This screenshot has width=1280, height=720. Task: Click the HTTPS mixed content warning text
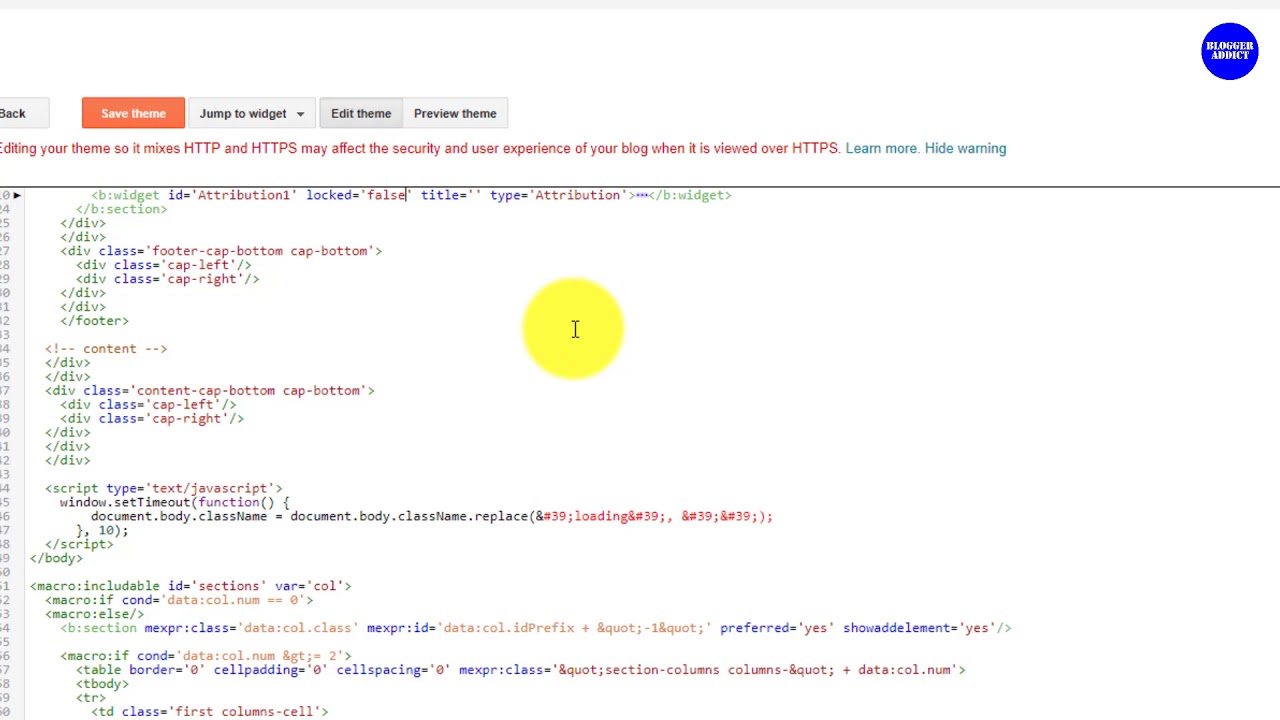[x=419, y=148]
